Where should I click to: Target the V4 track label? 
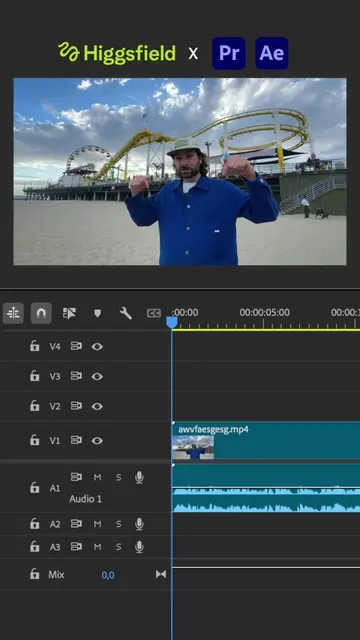[x=55, y=347]
